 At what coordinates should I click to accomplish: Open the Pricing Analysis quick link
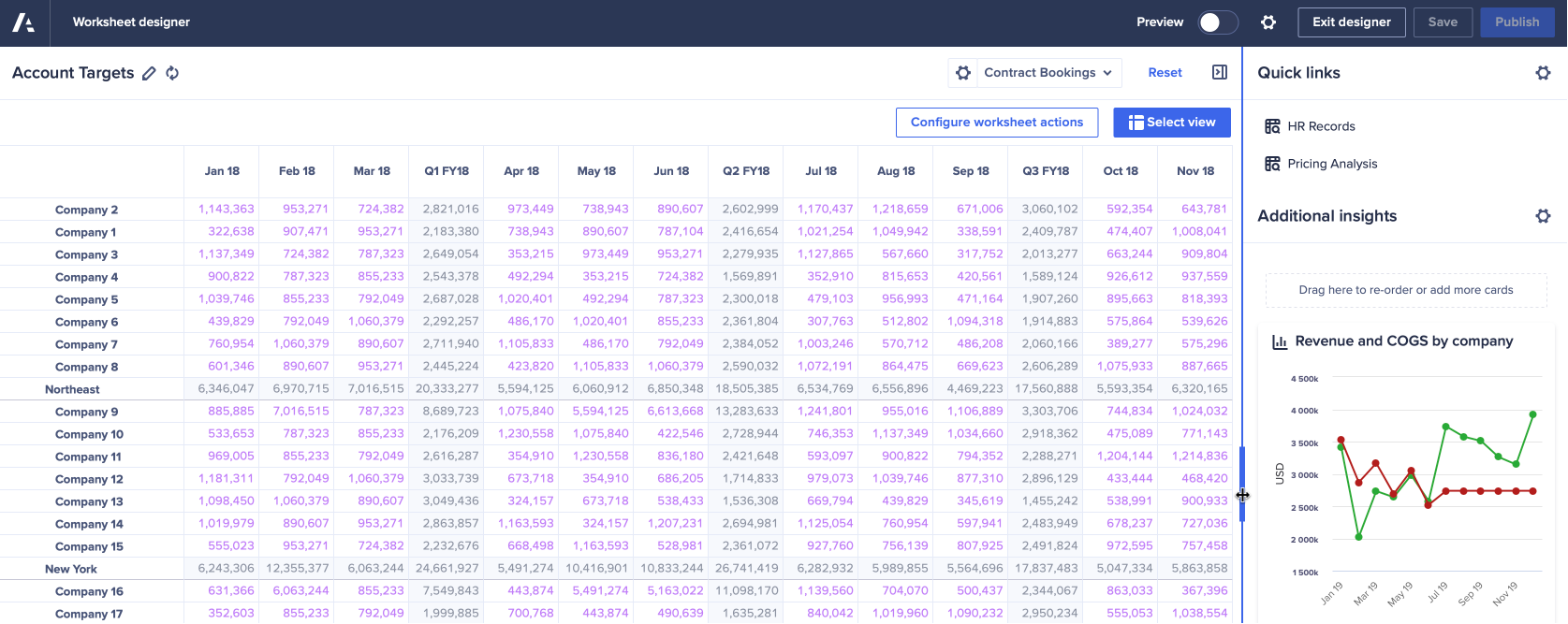[x=1331, y=164]
